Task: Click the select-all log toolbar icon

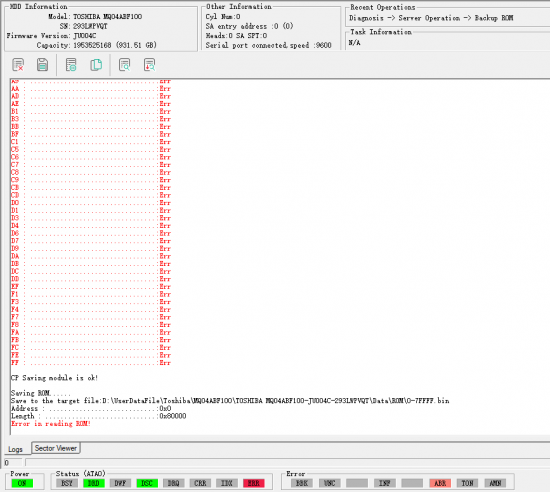Action: click(x=71, y=65)
